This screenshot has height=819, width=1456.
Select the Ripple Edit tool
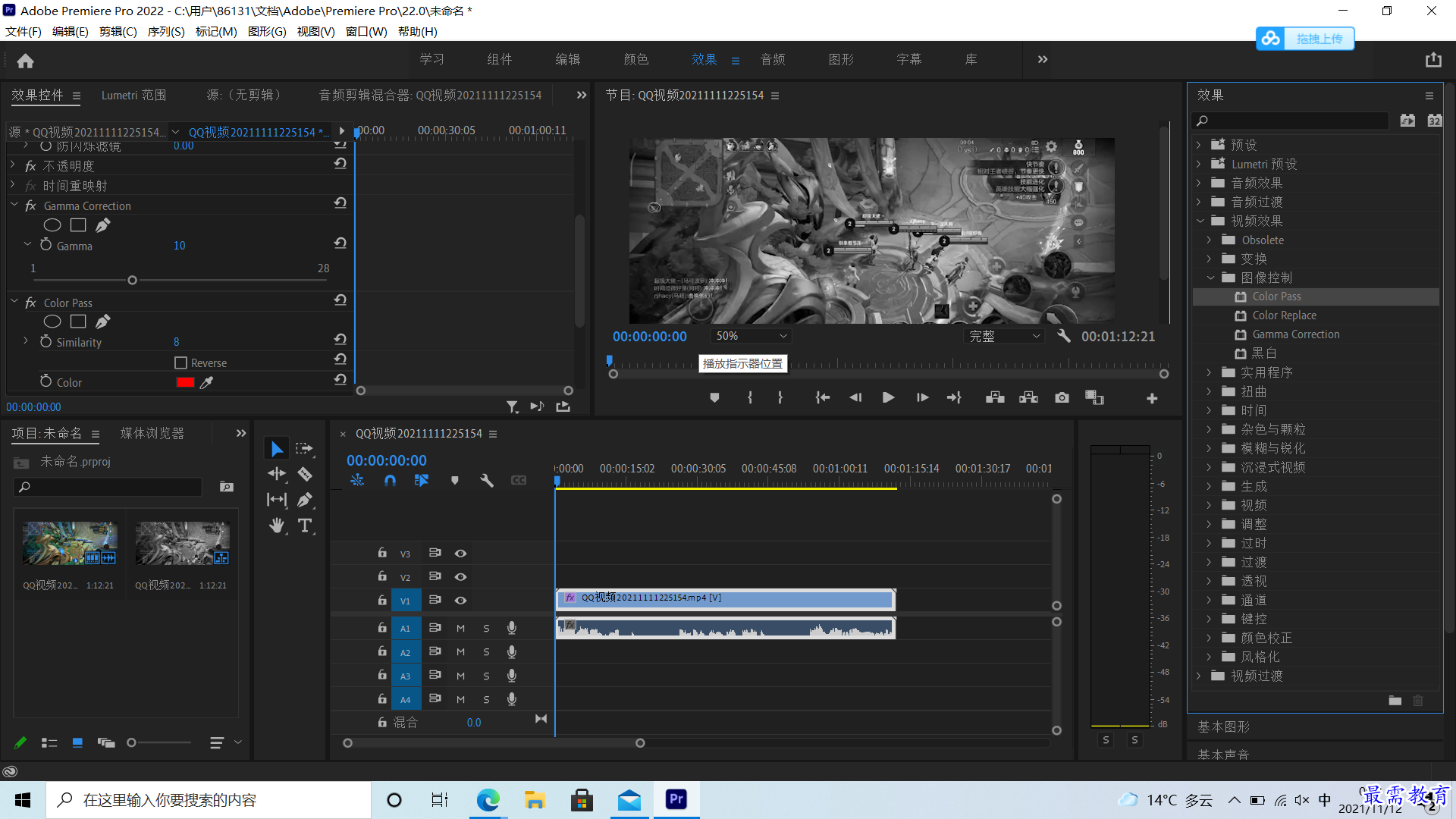(x=277, y=474)
